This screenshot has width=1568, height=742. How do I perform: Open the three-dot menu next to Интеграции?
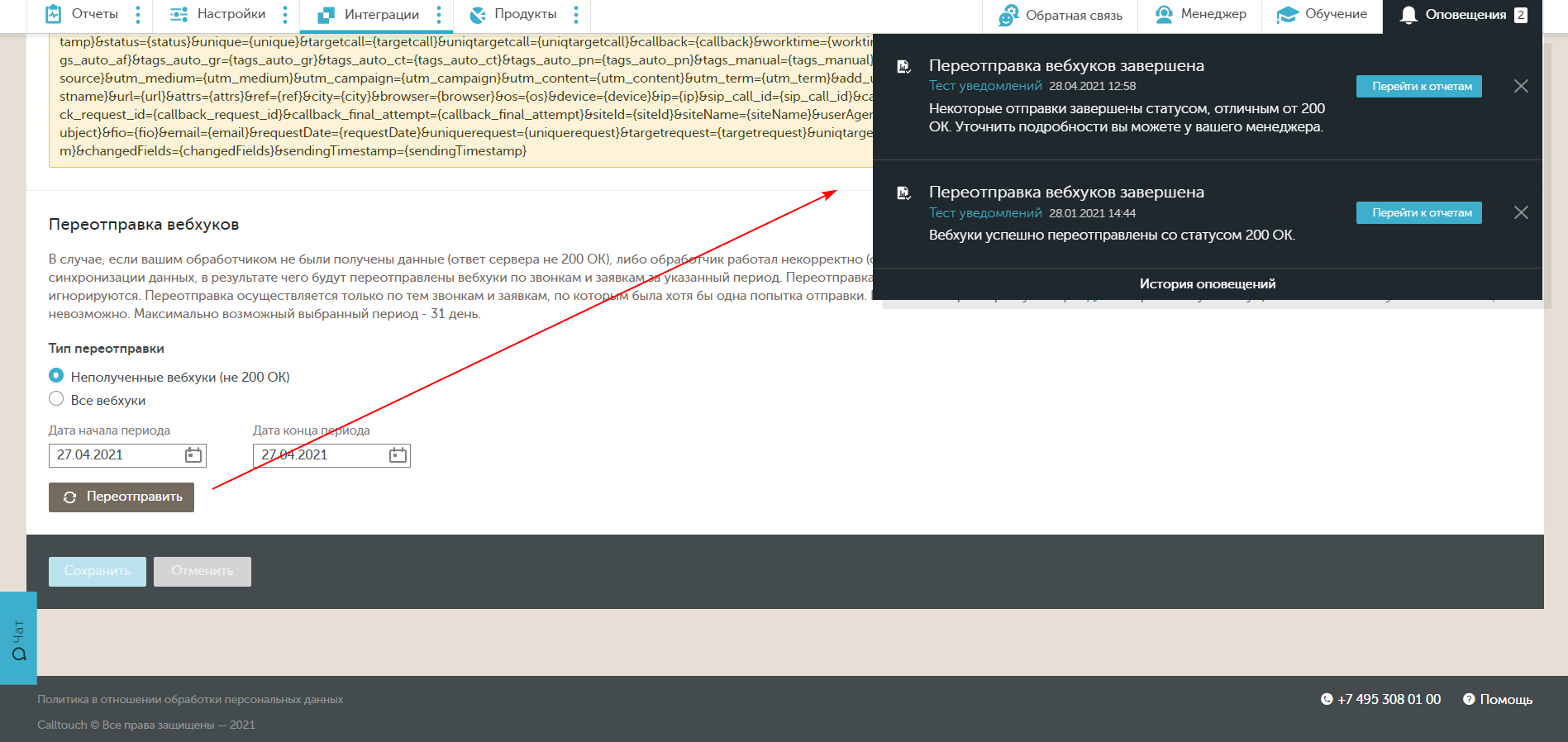(x=439, y=14)
